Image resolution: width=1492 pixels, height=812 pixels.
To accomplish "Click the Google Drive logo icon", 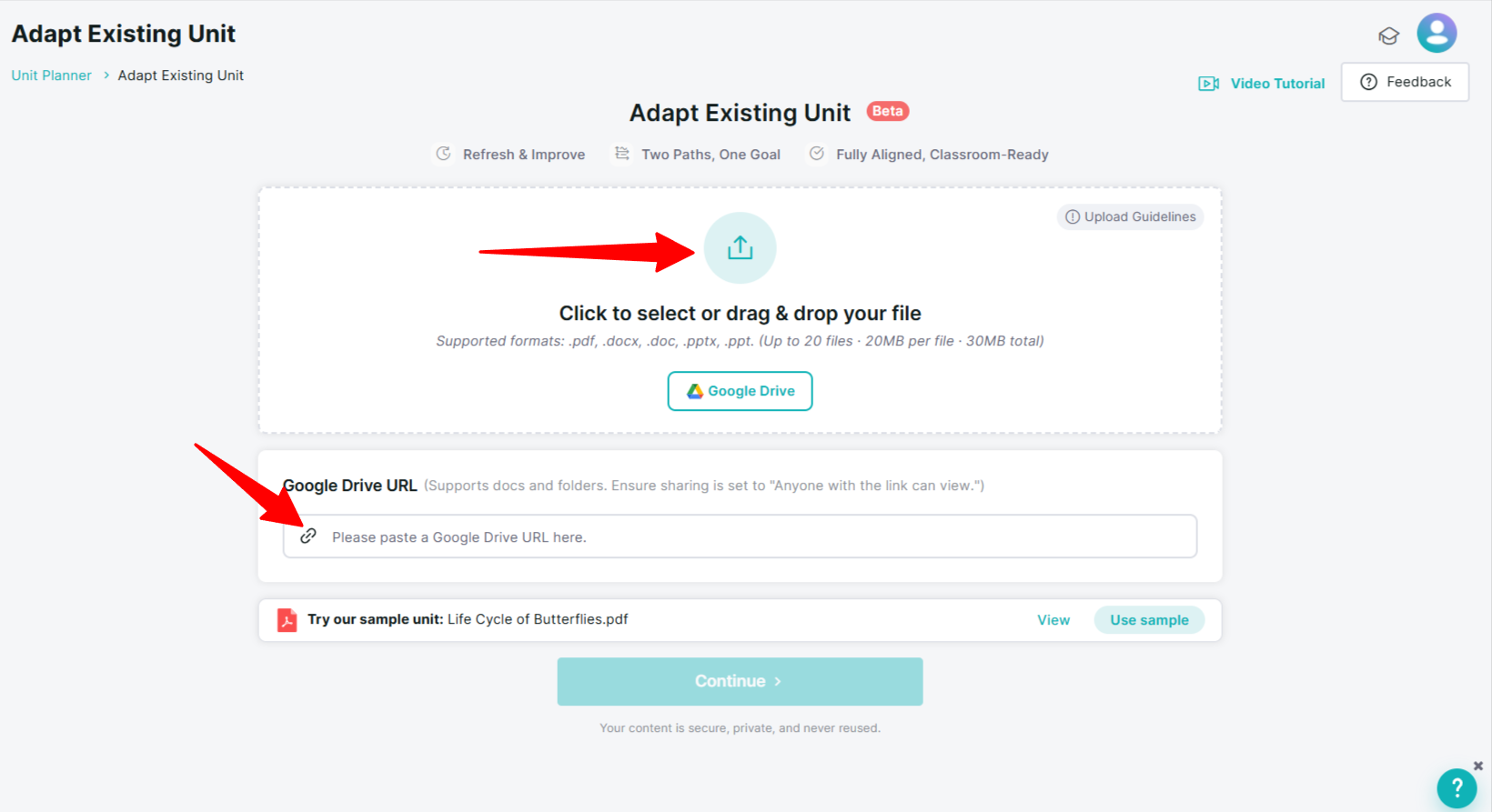I will (695, 391).
